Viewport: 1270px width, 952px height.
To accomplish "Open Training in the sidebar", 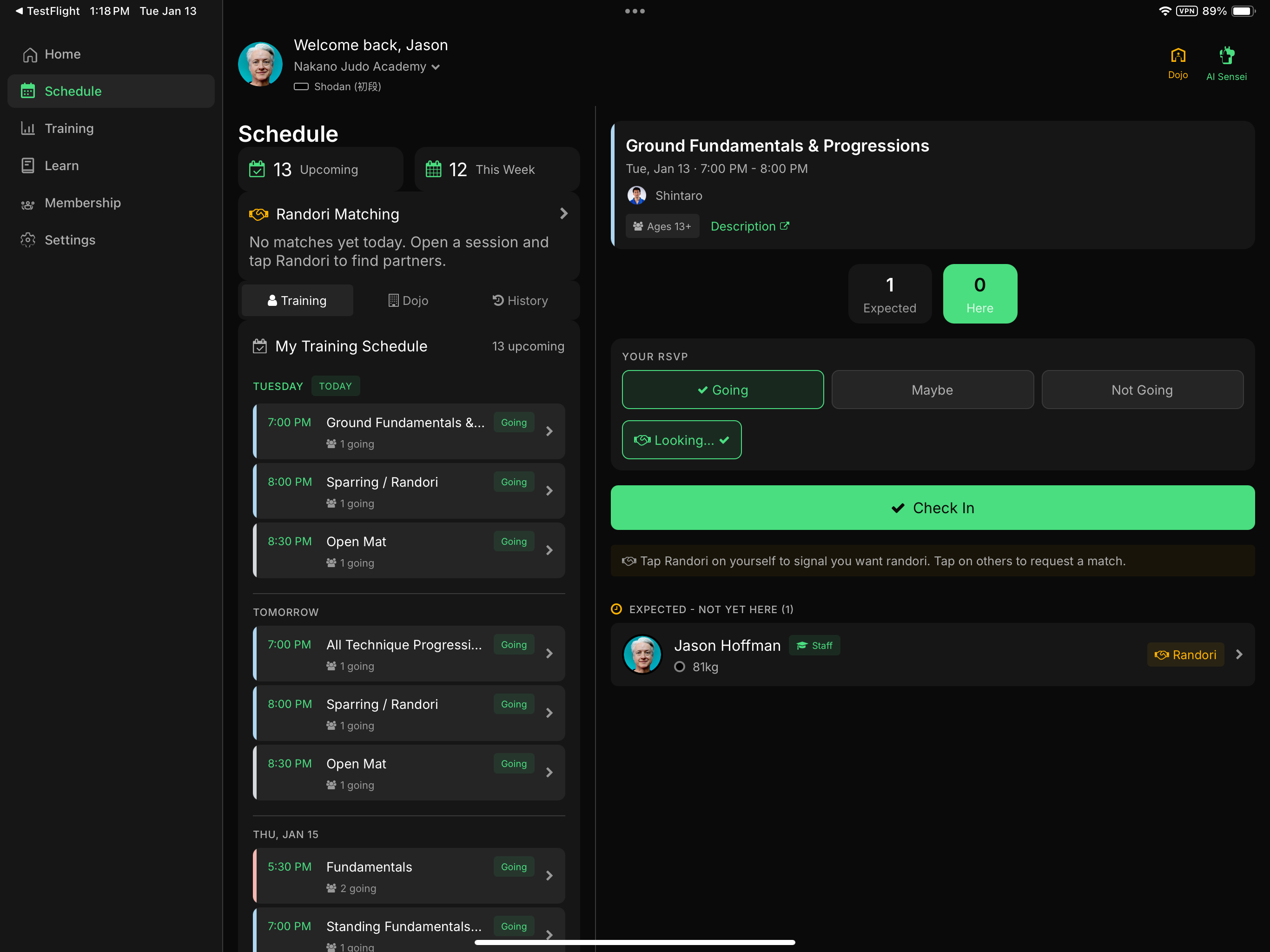I will 111,128.
